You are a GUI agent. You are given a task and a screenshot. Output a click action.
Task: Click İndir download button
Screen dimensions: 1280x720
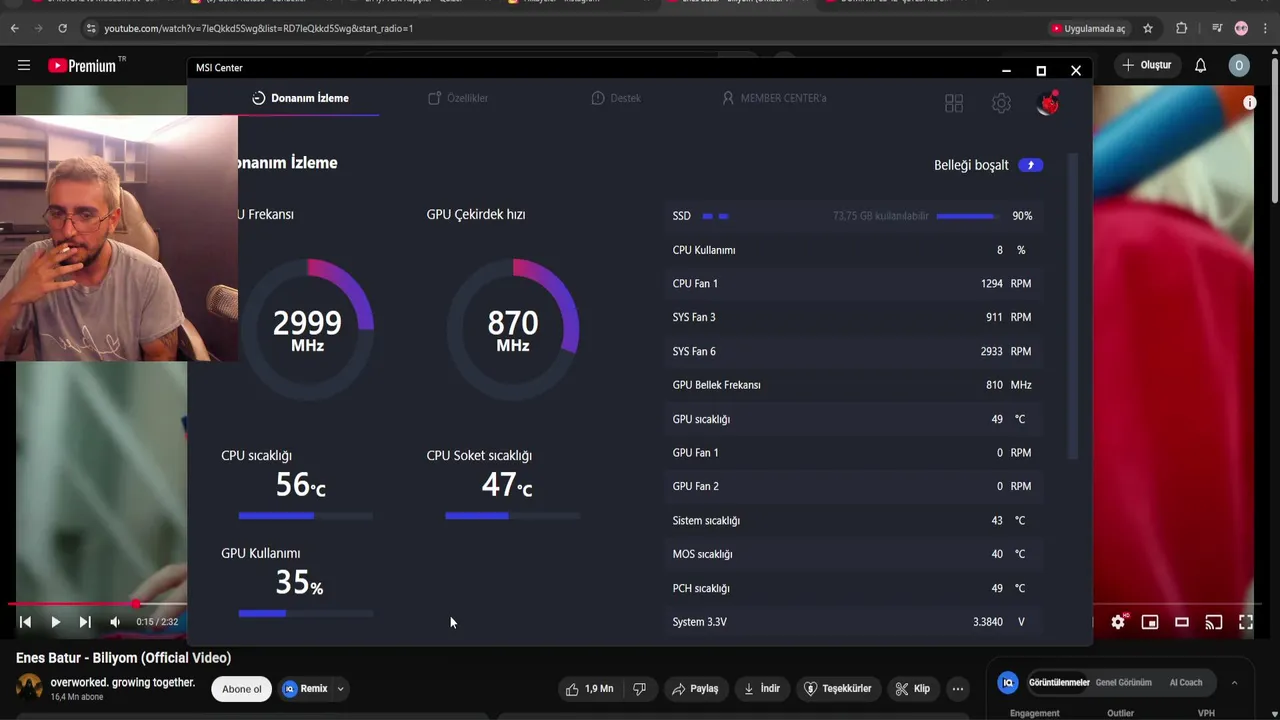(762, 689)
